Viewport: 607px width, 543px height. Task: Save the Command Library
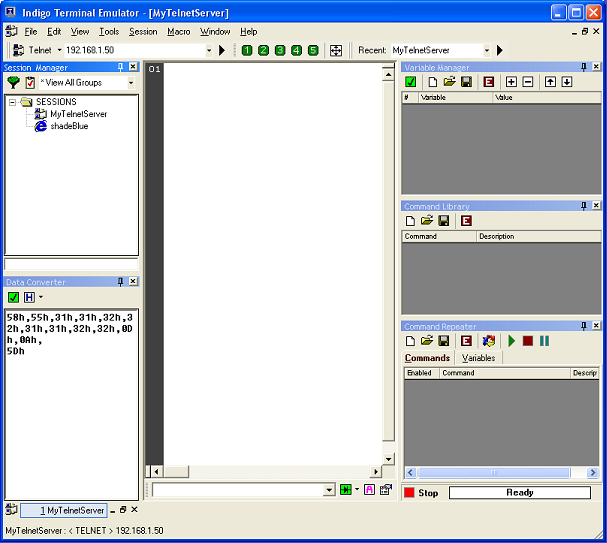pyautogui.click(x=444, y=221)
